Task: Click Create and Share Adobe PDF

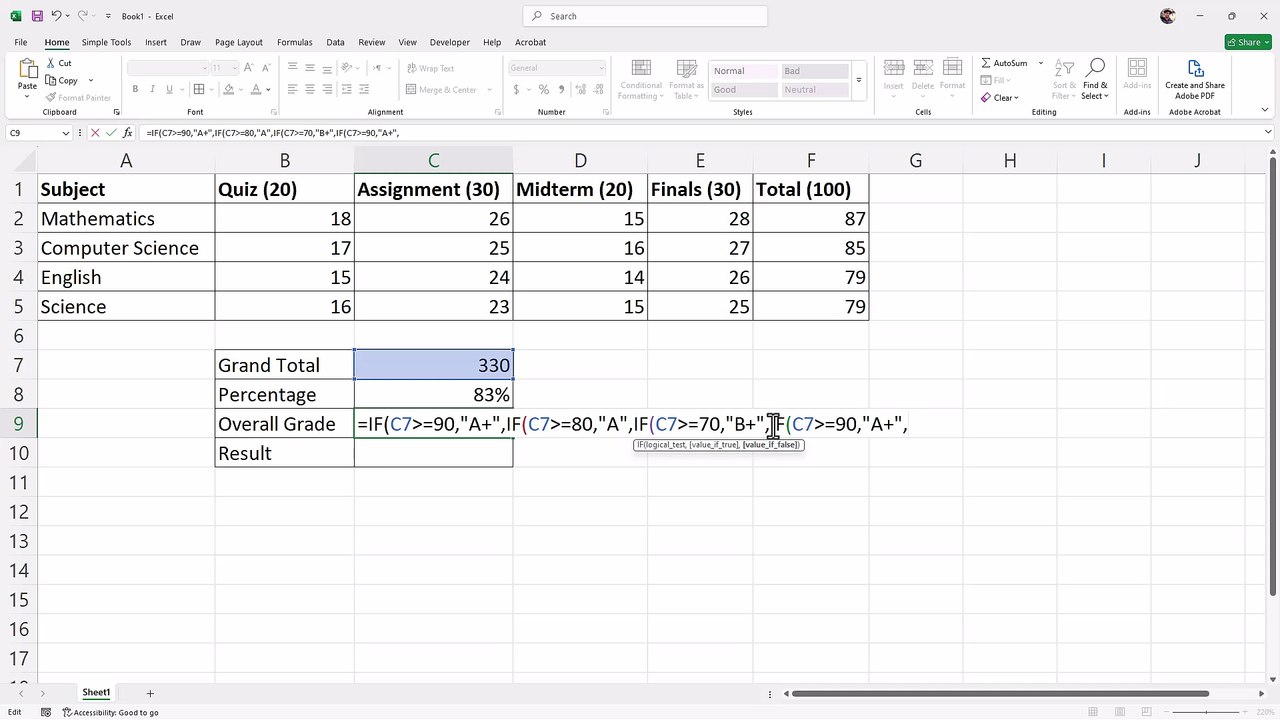Action: tap(1195, 79)
